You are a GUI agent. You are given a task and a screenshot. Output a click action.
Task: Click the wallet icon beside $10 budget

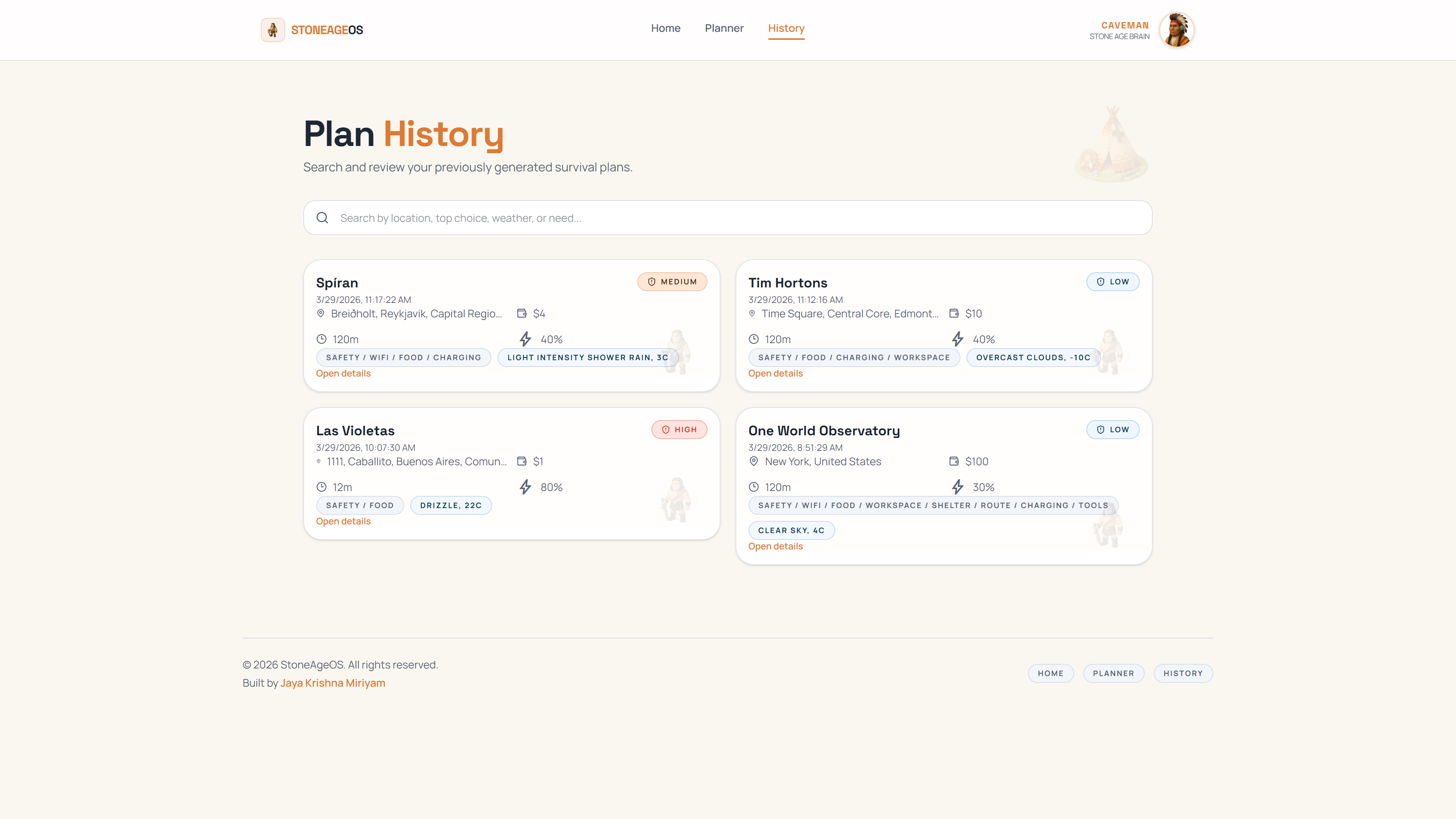tap(954, 313)
